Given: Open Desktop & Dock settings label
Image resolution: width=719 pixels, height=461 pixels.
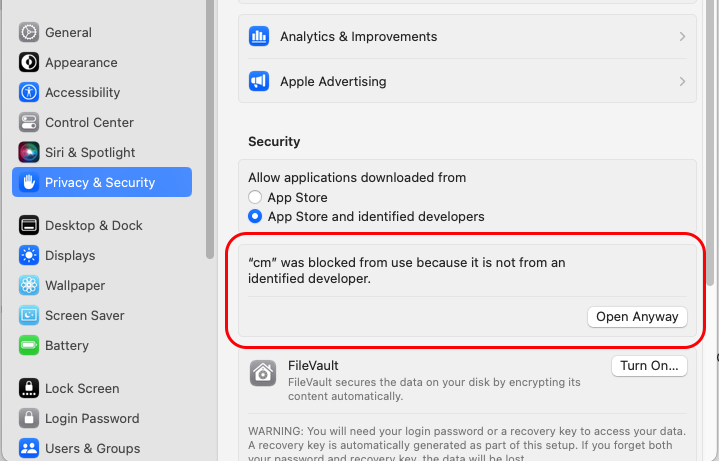Looking at the screenshot, I should pos(94,225).
